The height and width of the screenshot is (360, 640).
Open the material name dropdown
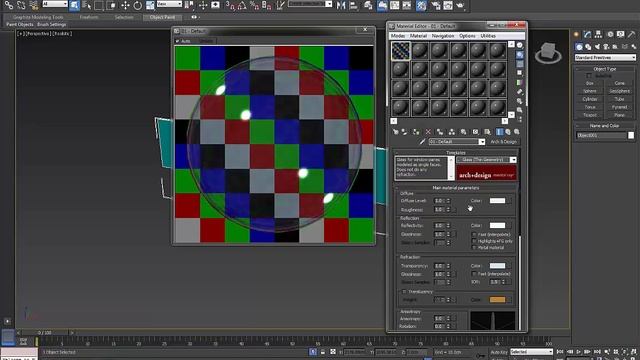(x=482, y=142)
